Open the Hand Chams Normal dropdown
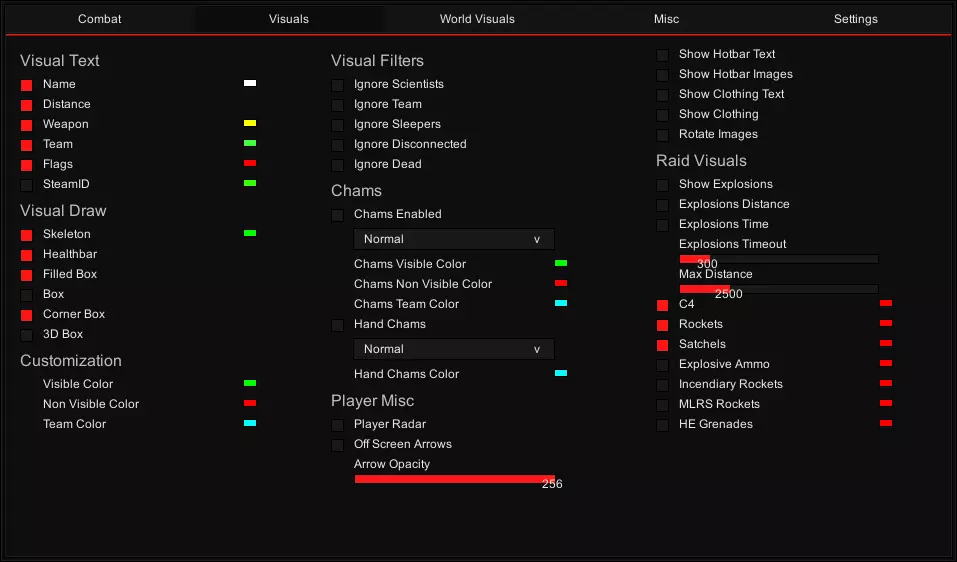Screen dimensions: 957x562 pos(454,349)
